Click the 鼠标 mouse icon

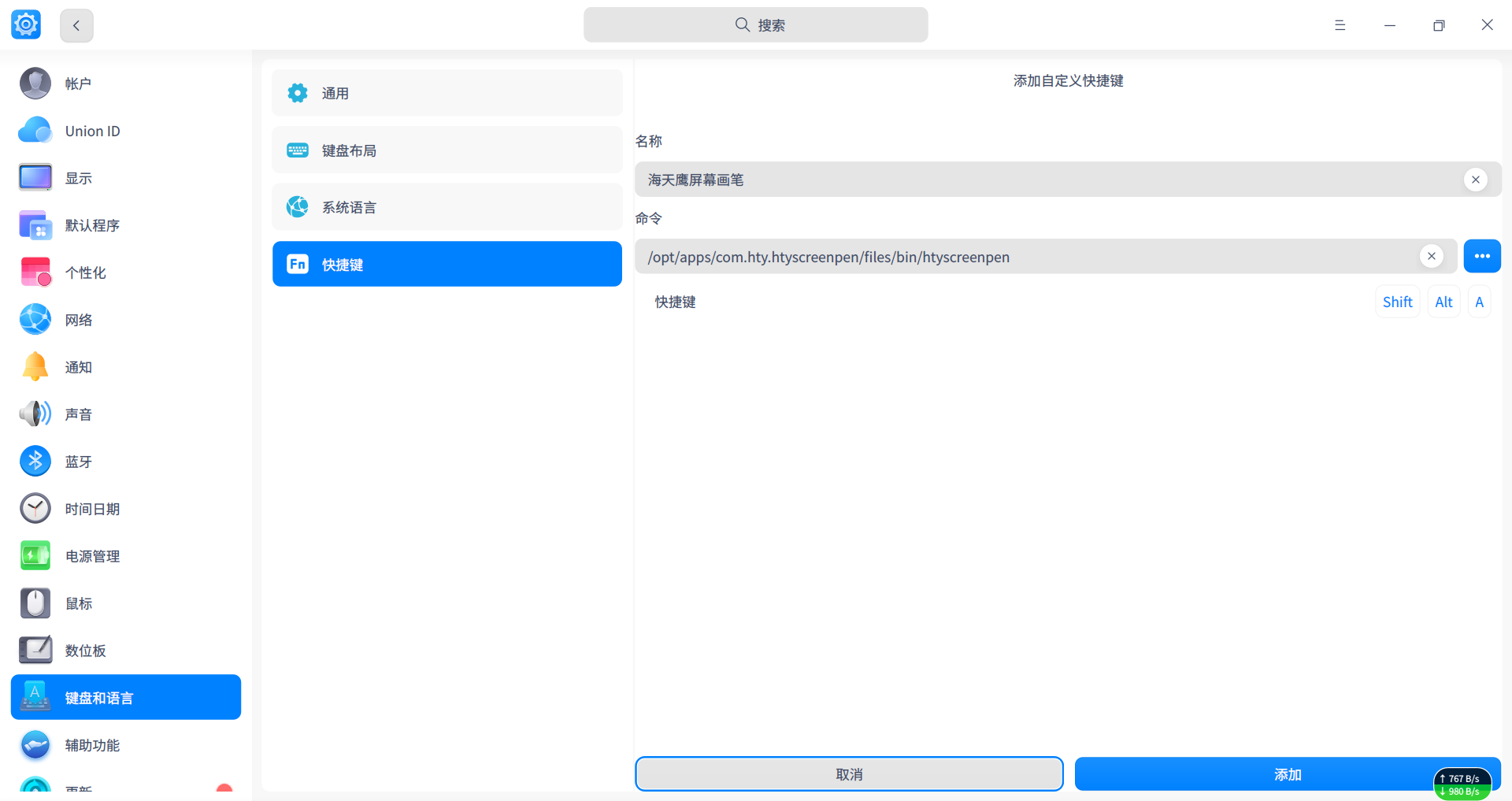click(x=35, y=603)
